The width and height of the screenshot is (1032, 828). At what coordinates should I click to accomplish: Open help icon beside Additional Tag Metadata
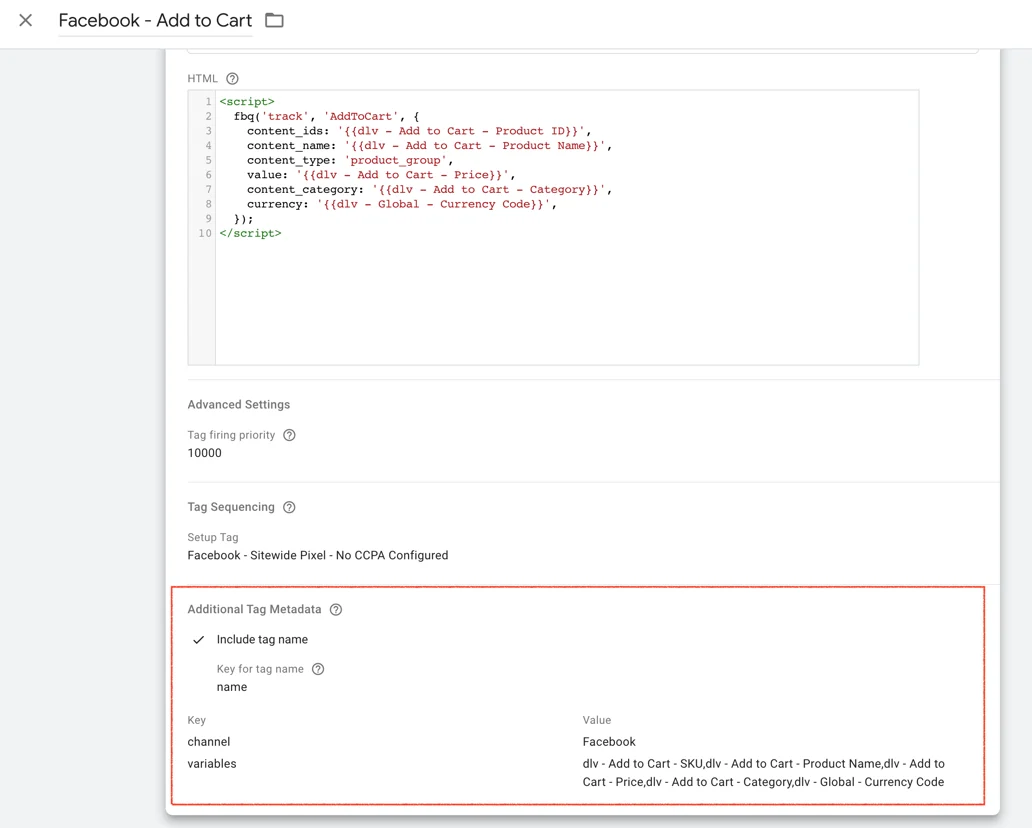336,609
